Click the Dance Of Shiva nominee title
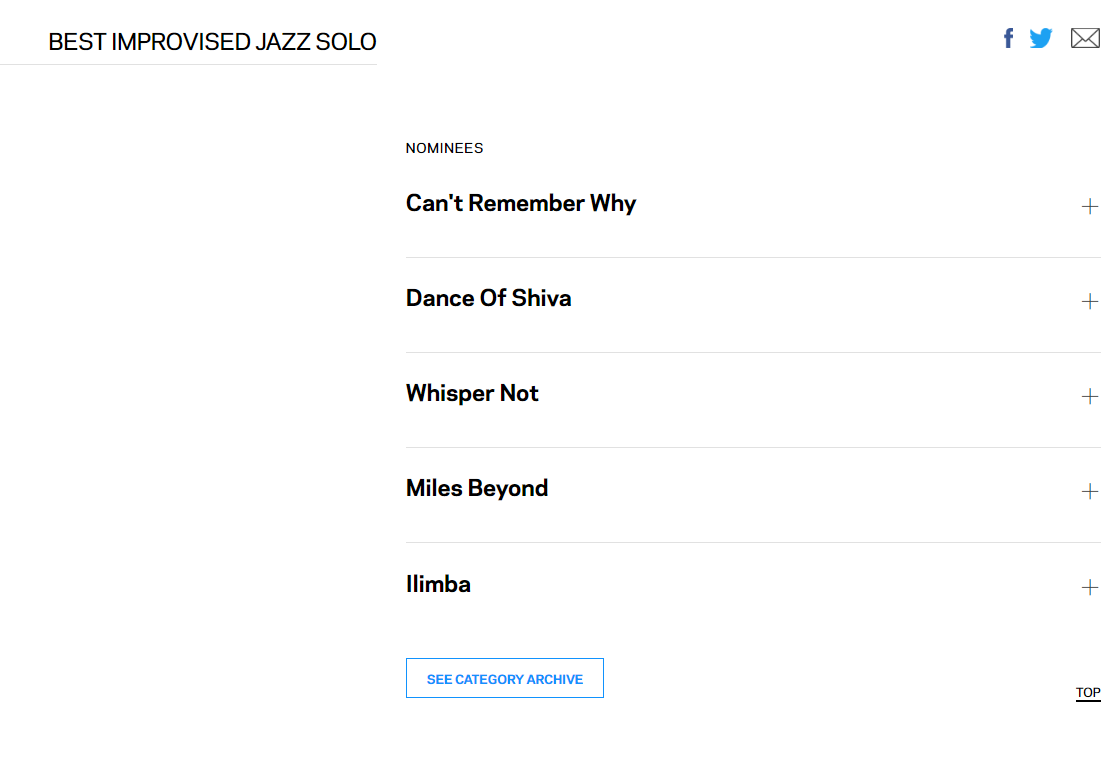This screenshot has width=1120, height=764. pyautogui.click(x=489, y=299)
